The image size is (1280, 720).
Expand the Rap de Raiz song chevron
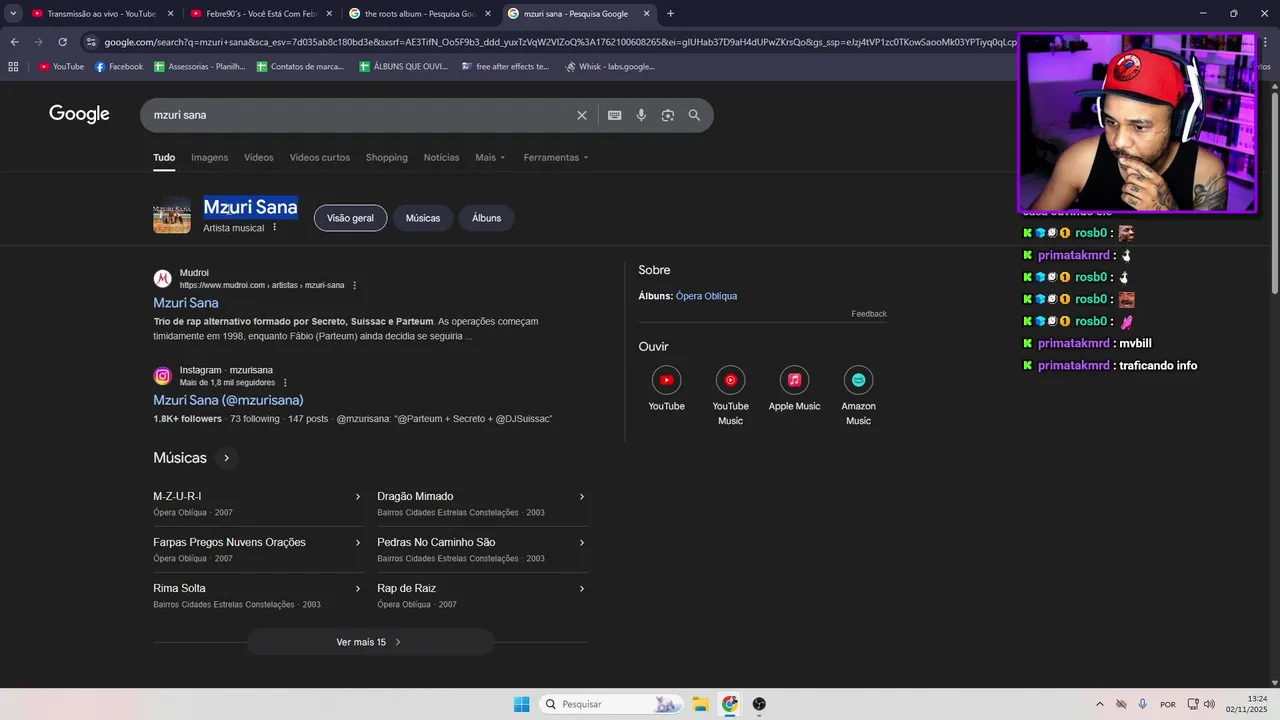pos(582,588)
